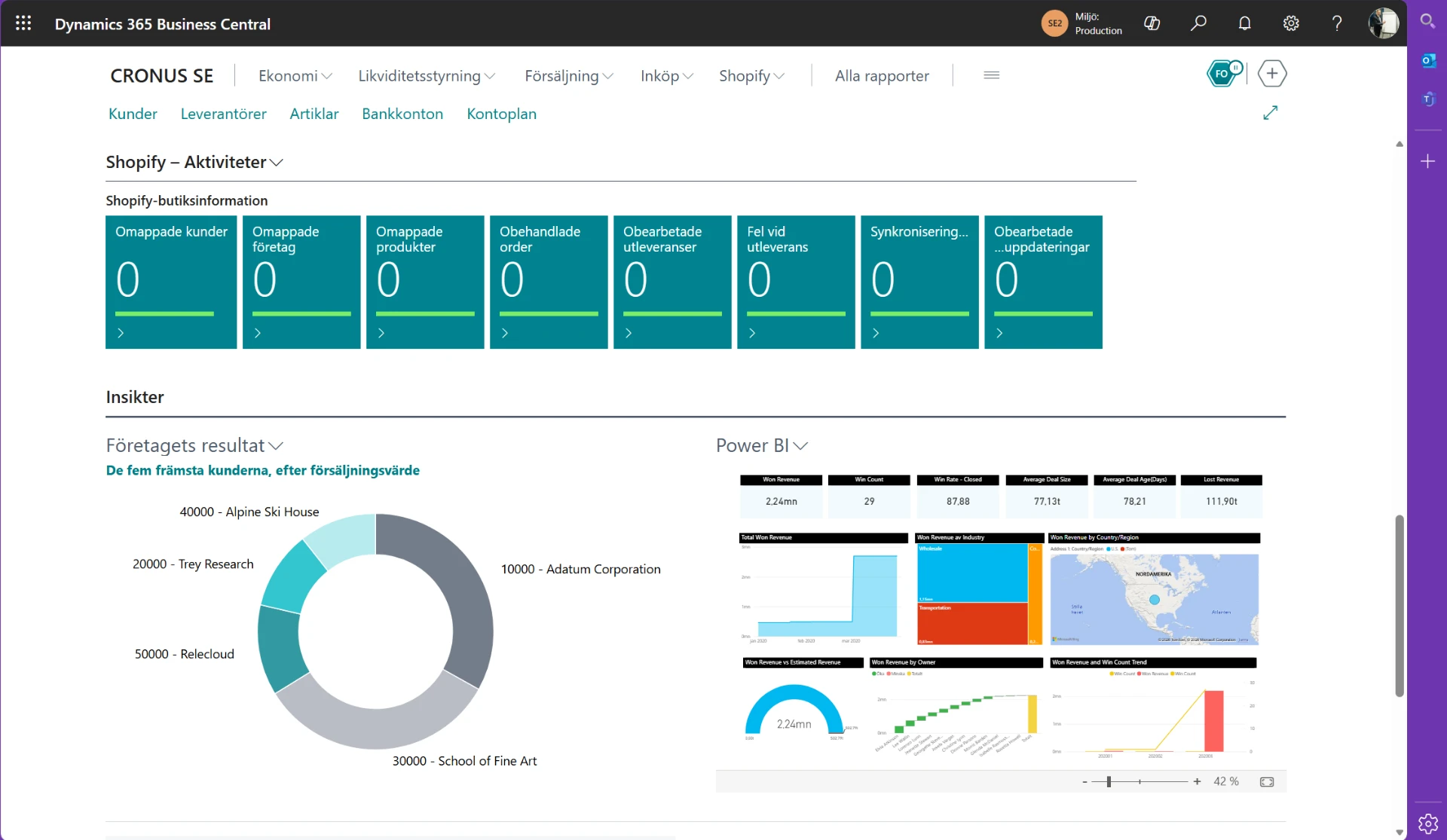Click the hexagon plus icon
The width and height of the screenshot is (1447, 840).
point(1272,74)
